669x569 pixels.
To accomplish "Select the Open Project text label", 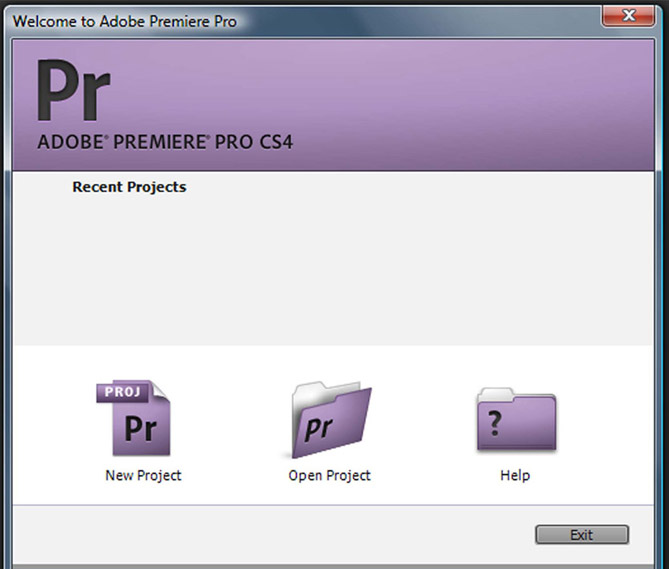I will tap(329, 475).
